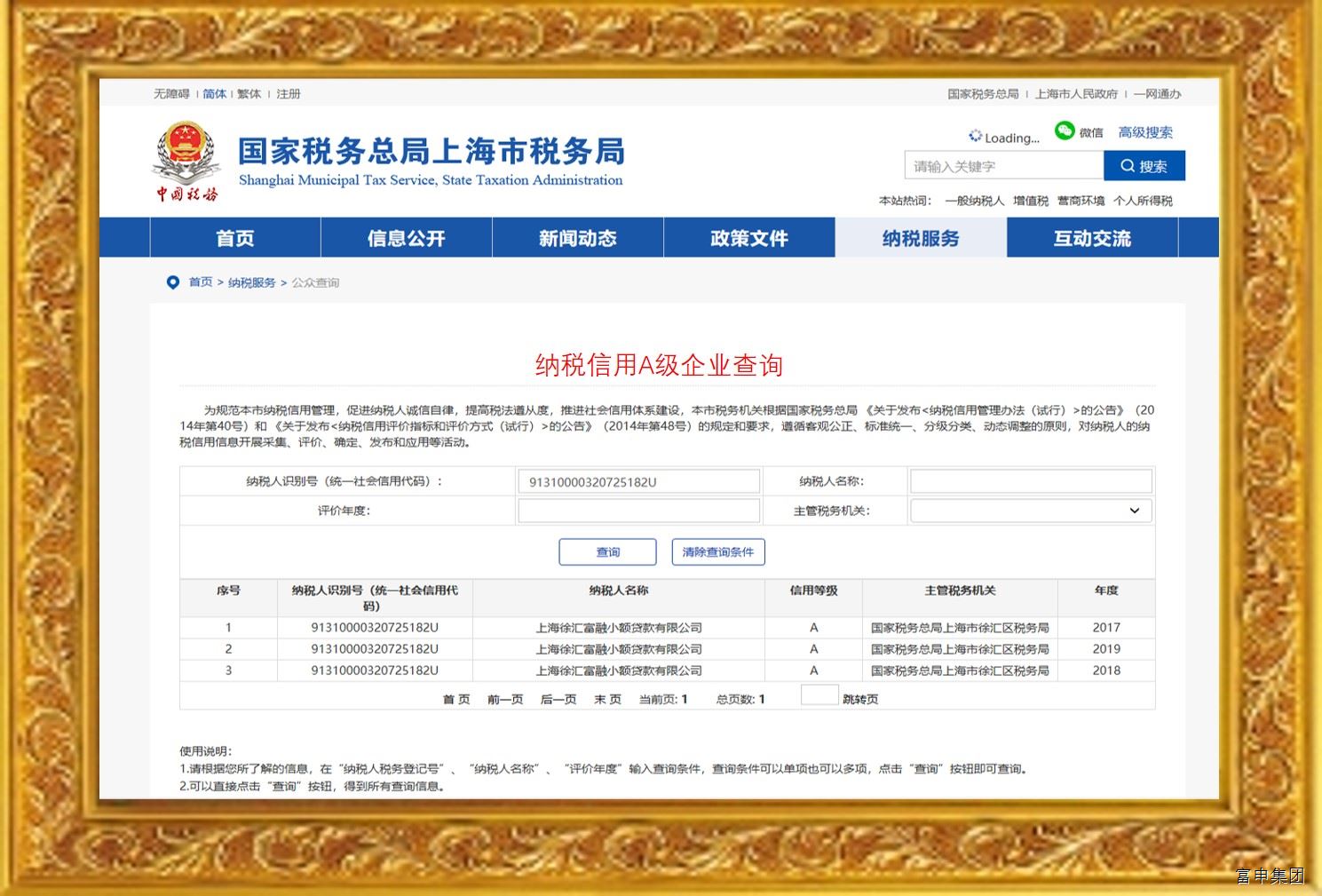Screen dimensions: 1322x896
Task: Open the 新闻动态 navigation tab
Action: point(578,238)
